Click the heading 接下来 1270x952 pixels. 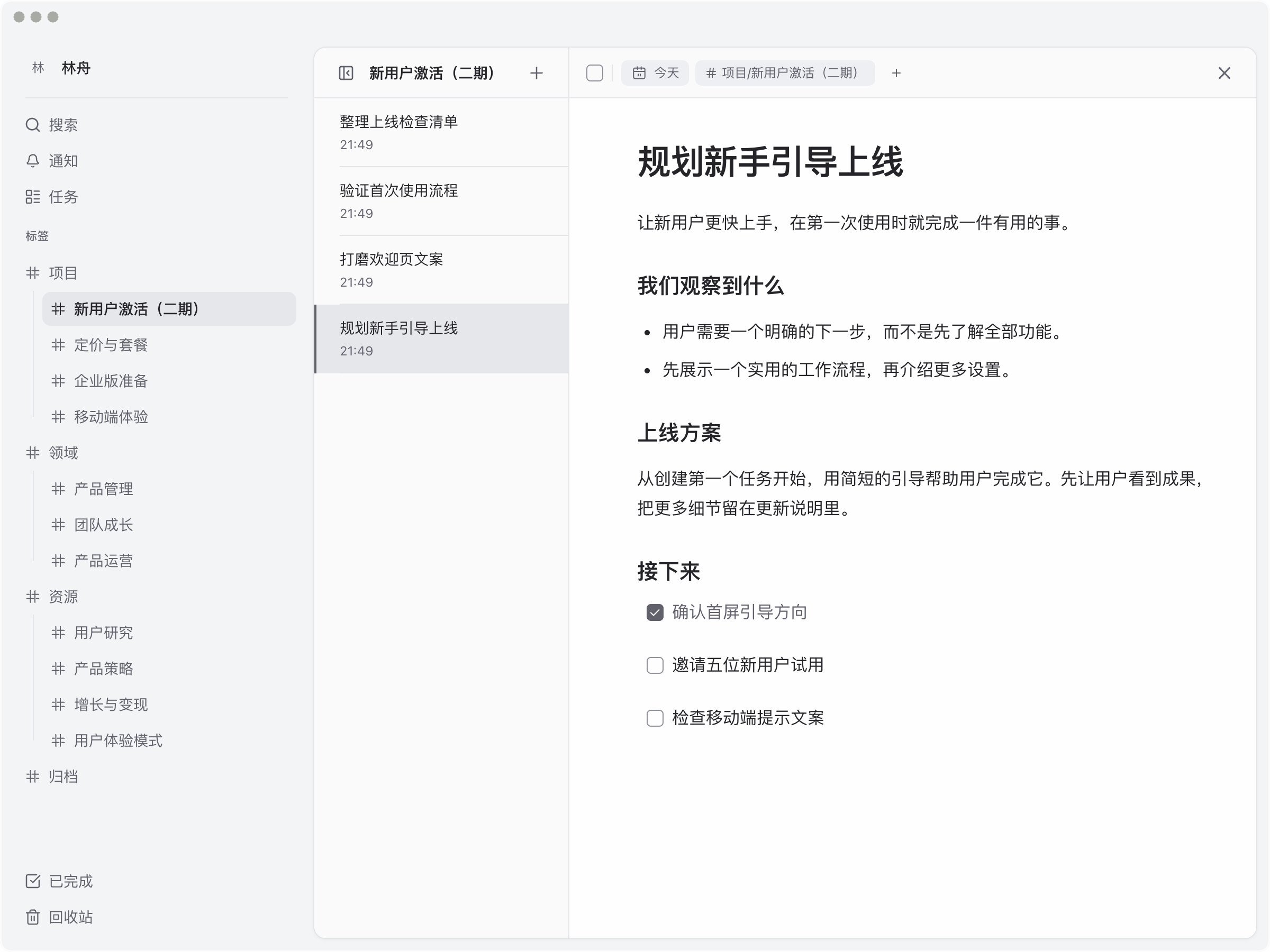[669, 571]
